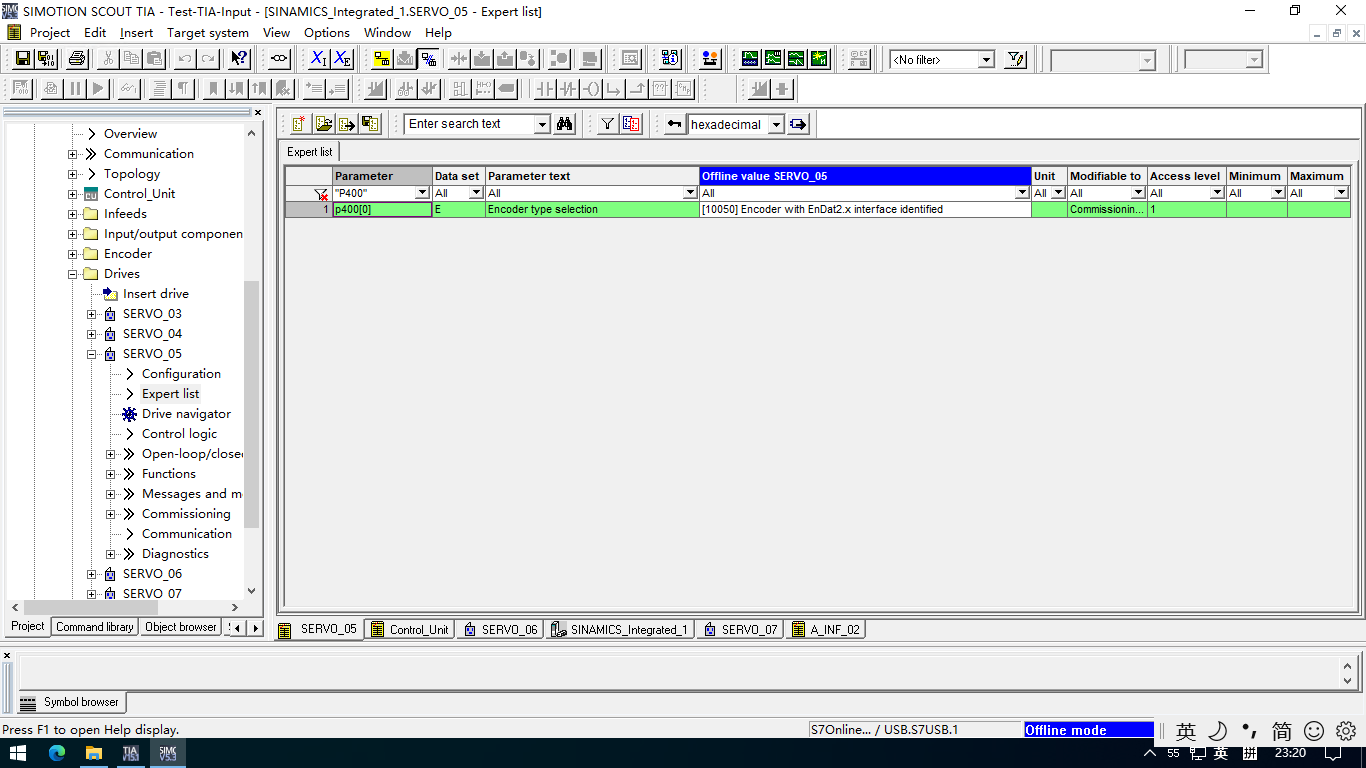
Task: Expand the SERVO_03 tree node
Action: [x=92, y=314]
